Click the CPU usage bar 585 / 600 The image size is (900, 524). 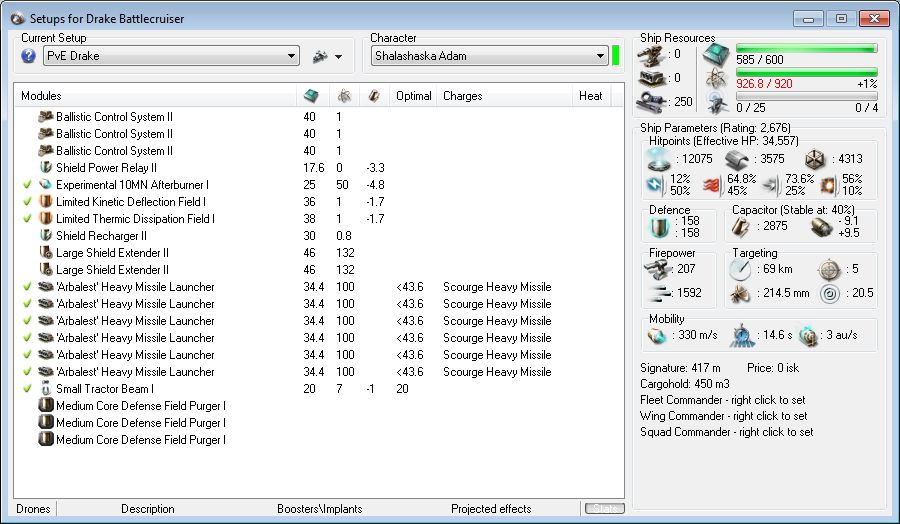[806, 49]
